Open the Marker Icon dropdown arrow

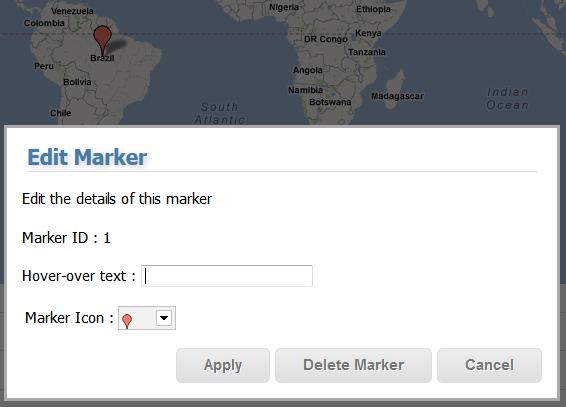coord(164,318)
